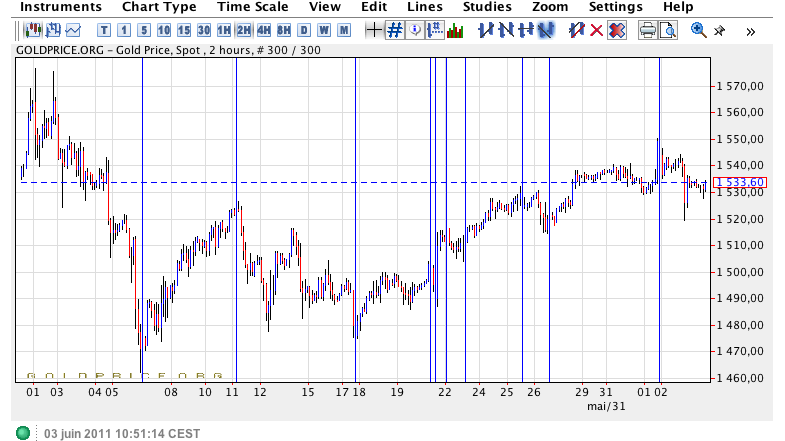Select the line chart type icon
This screenshot has height=441, width=785.
coord(72,30)
